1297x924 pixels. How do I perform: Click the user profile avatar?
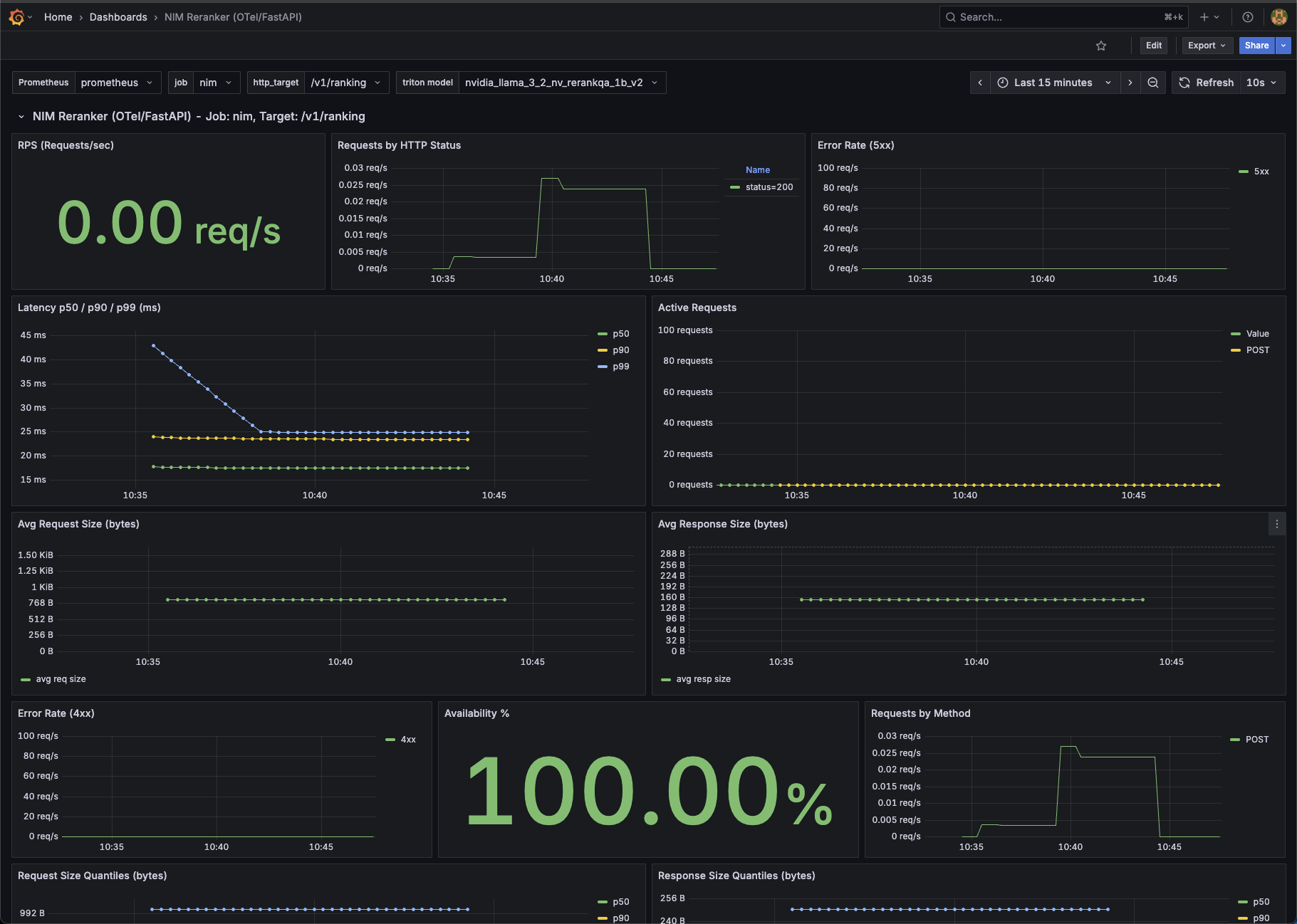(1278, 17)
